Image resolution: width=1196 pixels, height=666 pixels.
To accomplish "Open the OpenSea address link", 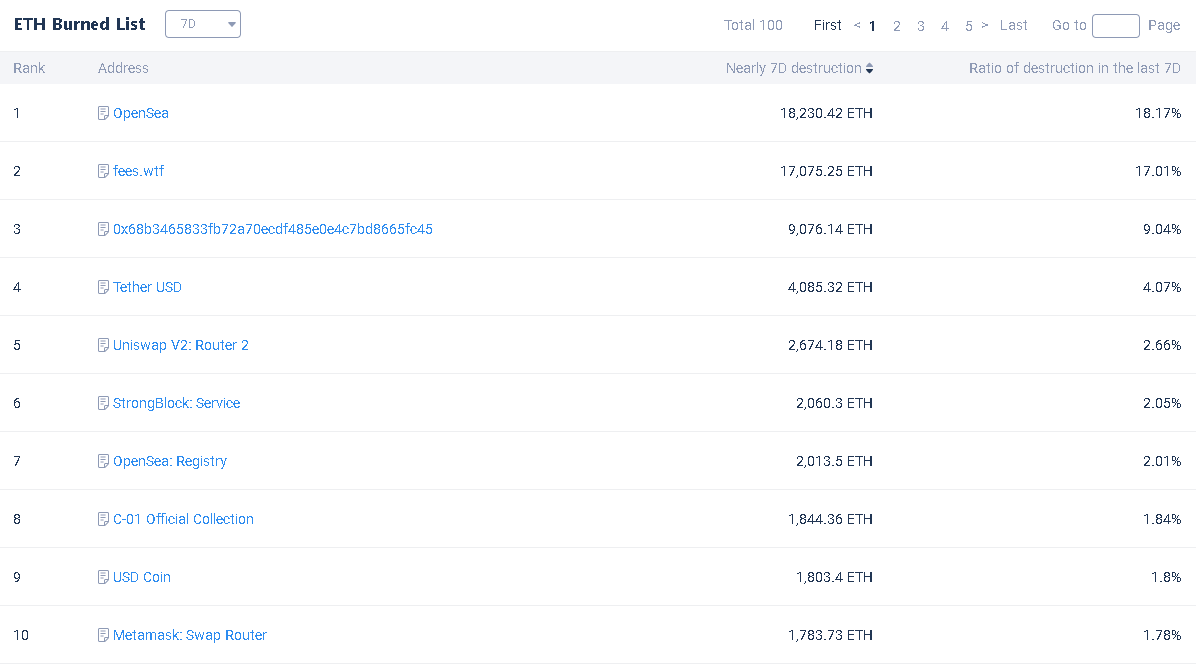I will [x=140, y=113].
